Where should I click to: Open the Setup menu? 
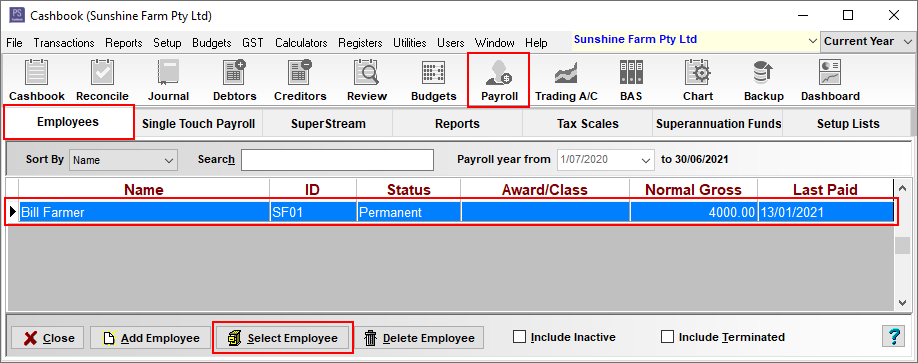(x=167, y=43)
